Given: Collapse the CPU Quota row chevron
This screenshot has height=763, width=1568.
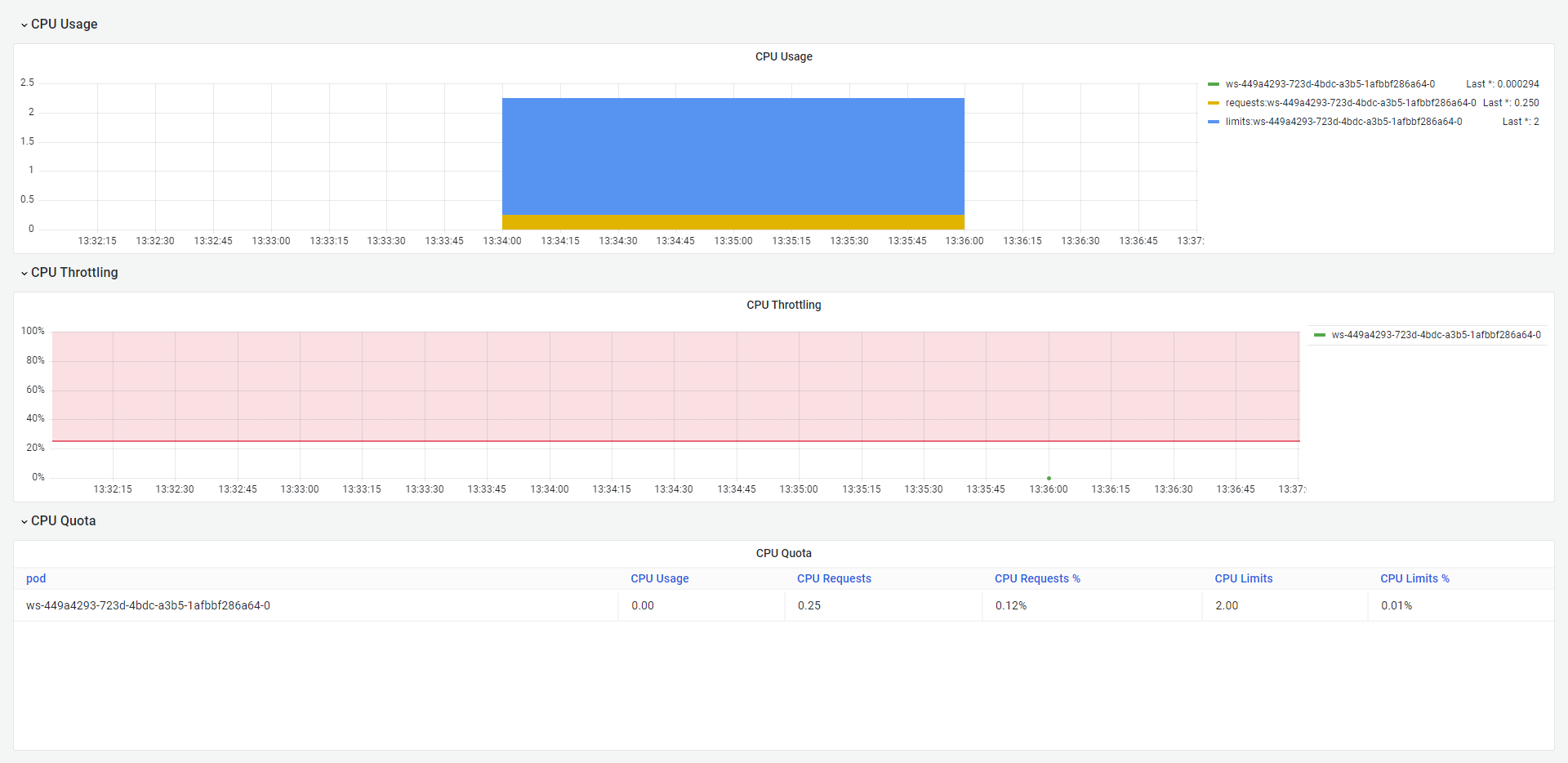Looking at the screenshot, I should click(x=24, y=522).
